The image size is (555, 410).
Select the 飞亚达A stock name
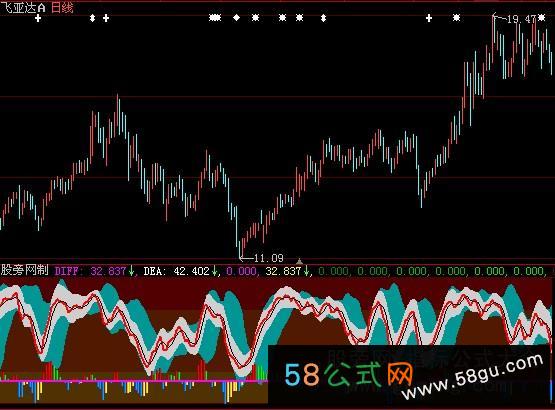[x=23, y=7]
